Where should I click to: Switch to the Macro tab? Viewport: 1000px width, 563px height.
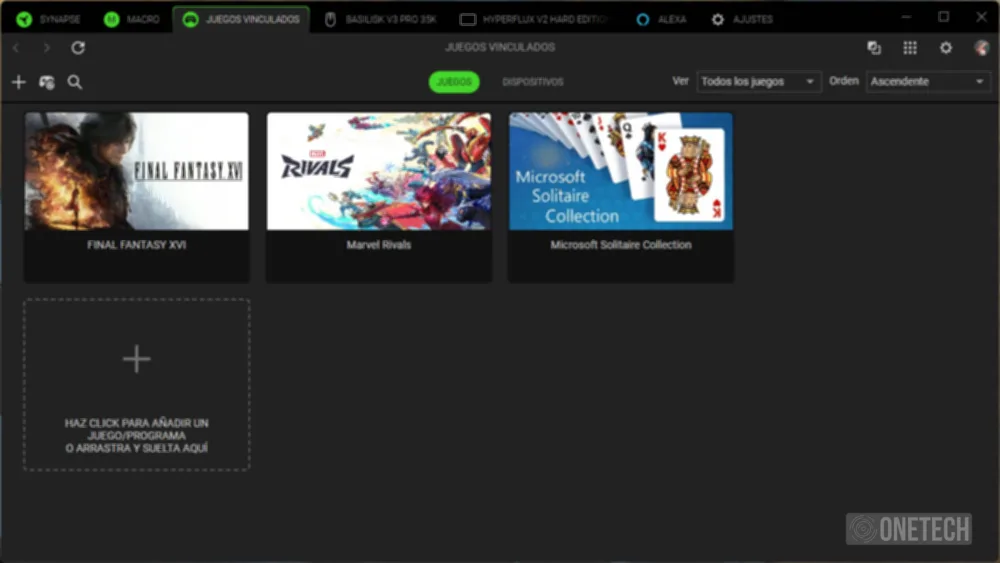pyautogui.click(x=132, y=19)
